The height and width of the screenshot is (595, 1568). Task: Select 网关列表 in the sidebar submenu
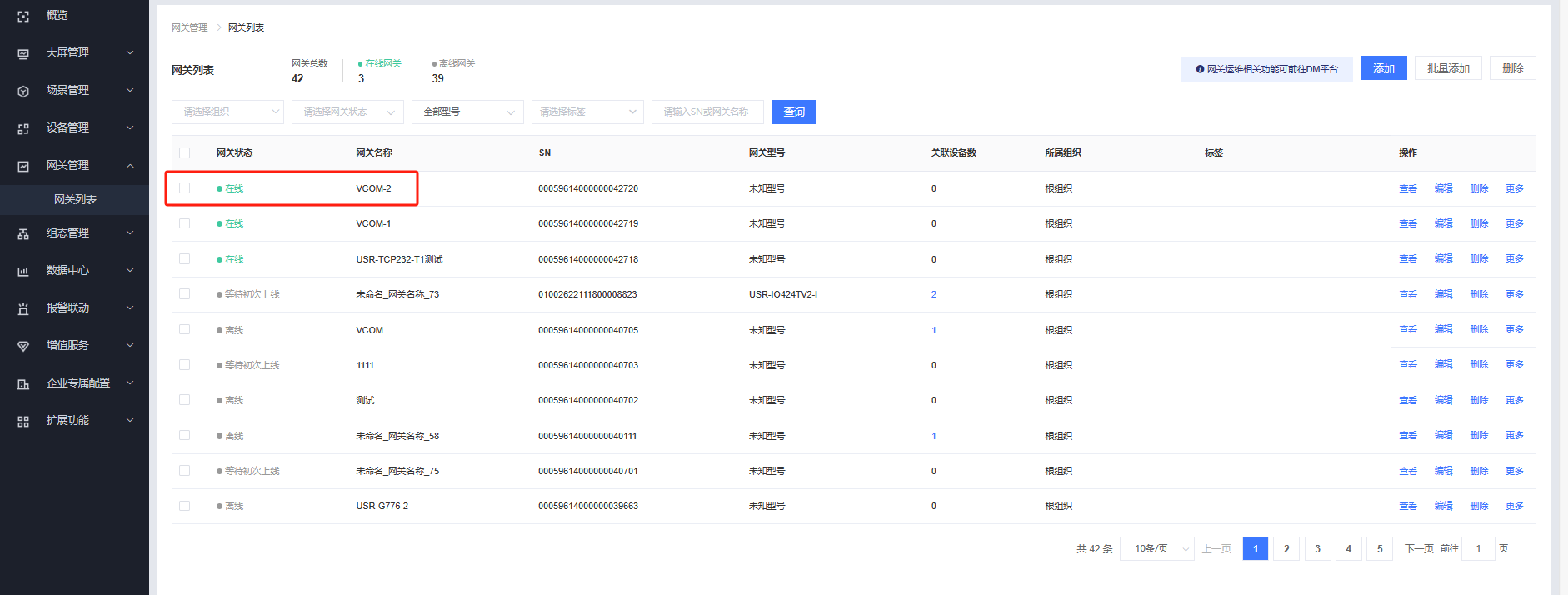tap(75, 199)
